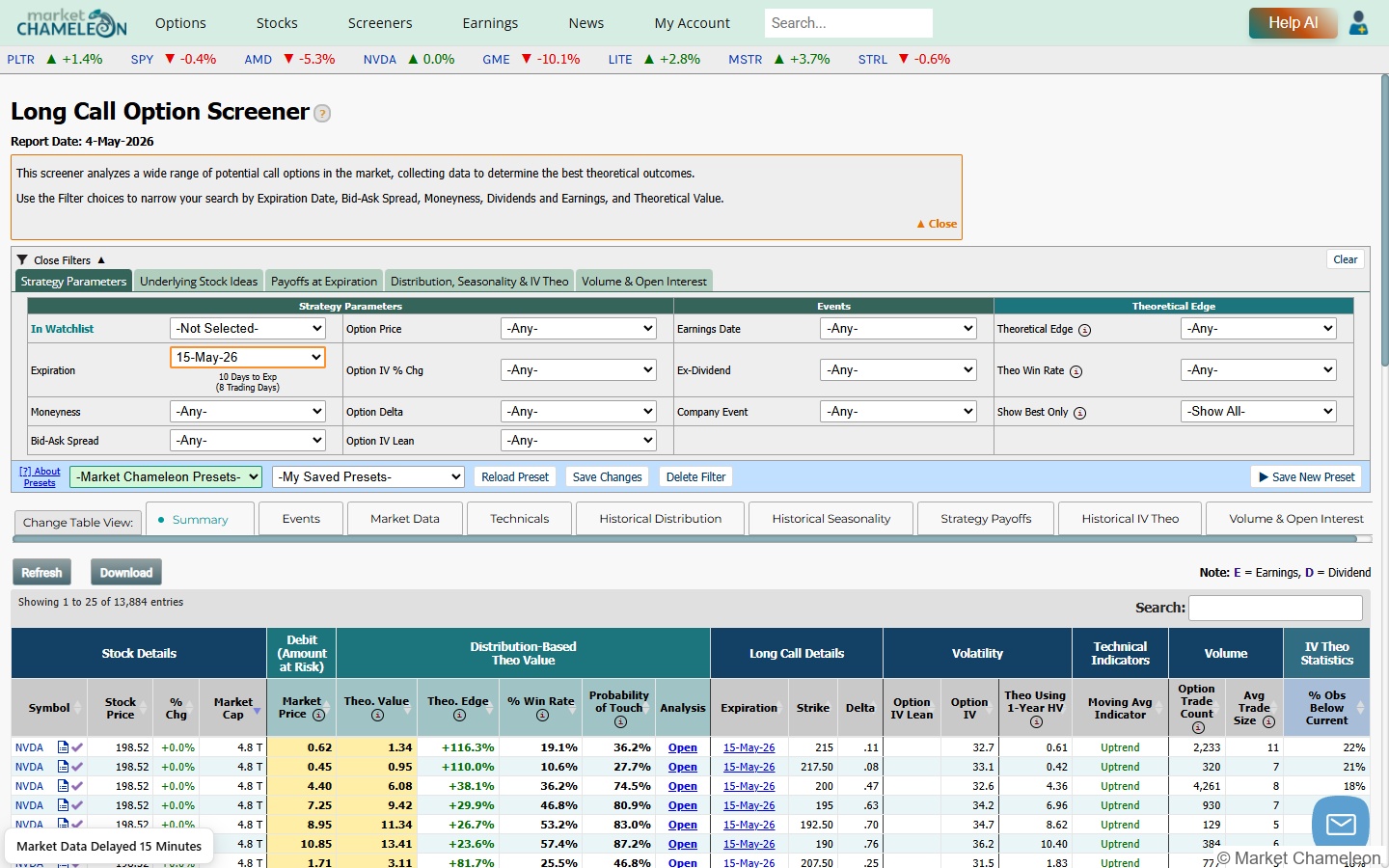Select the Historical Seasonality table view tab
Screen dimensions: 1389x868
[831, 519]
